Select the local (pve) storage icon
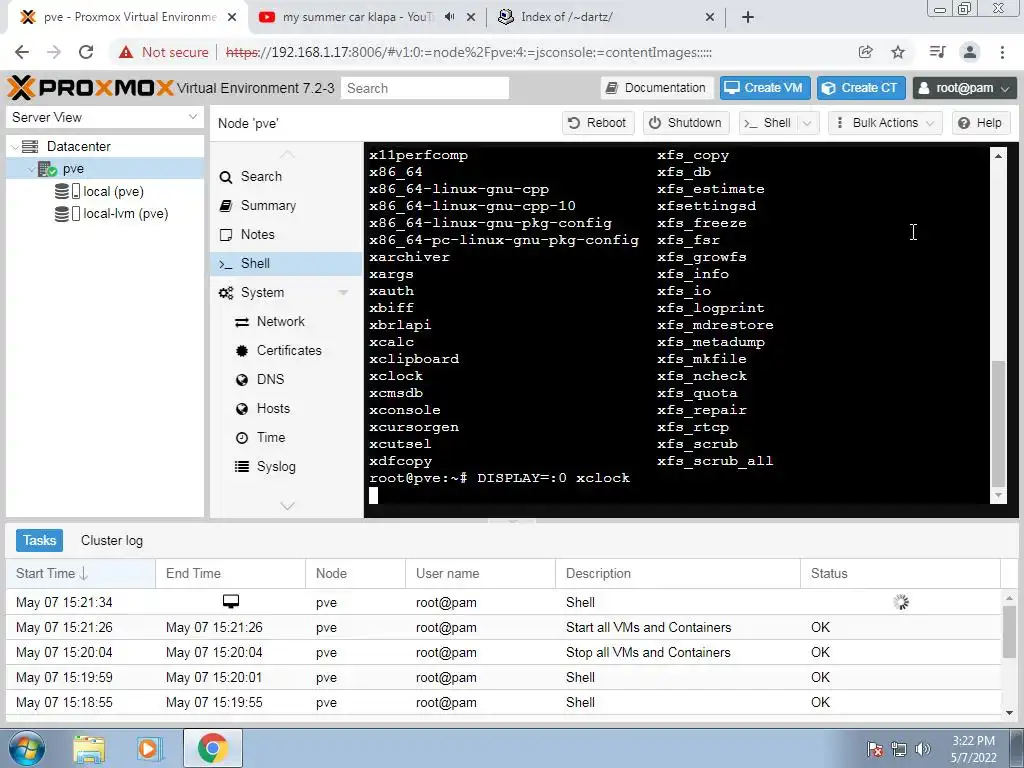This screenshot has width=1024, height=768. click(x=67, y=191)
